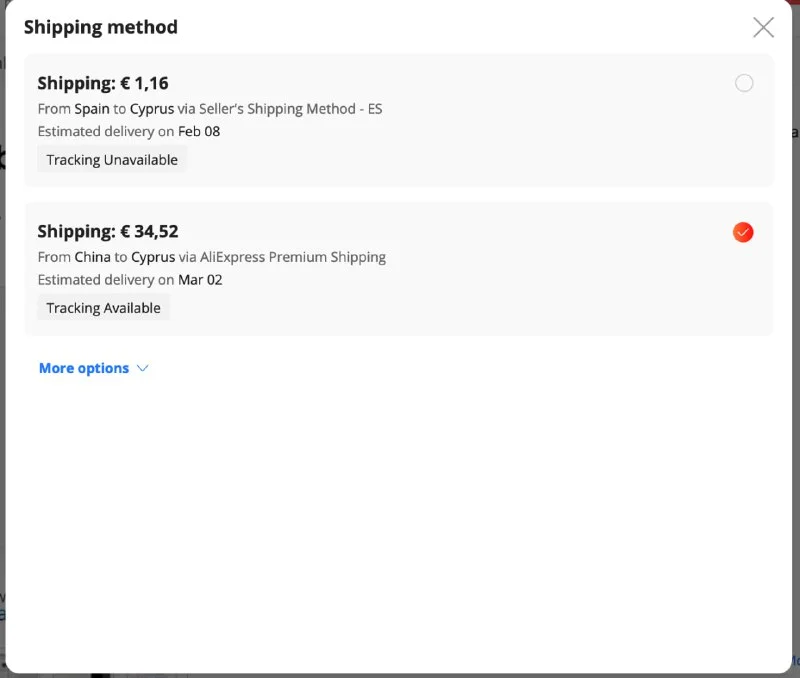Click the origin country China
Viewport: 800px width, 678px height.
click(92, 257)
